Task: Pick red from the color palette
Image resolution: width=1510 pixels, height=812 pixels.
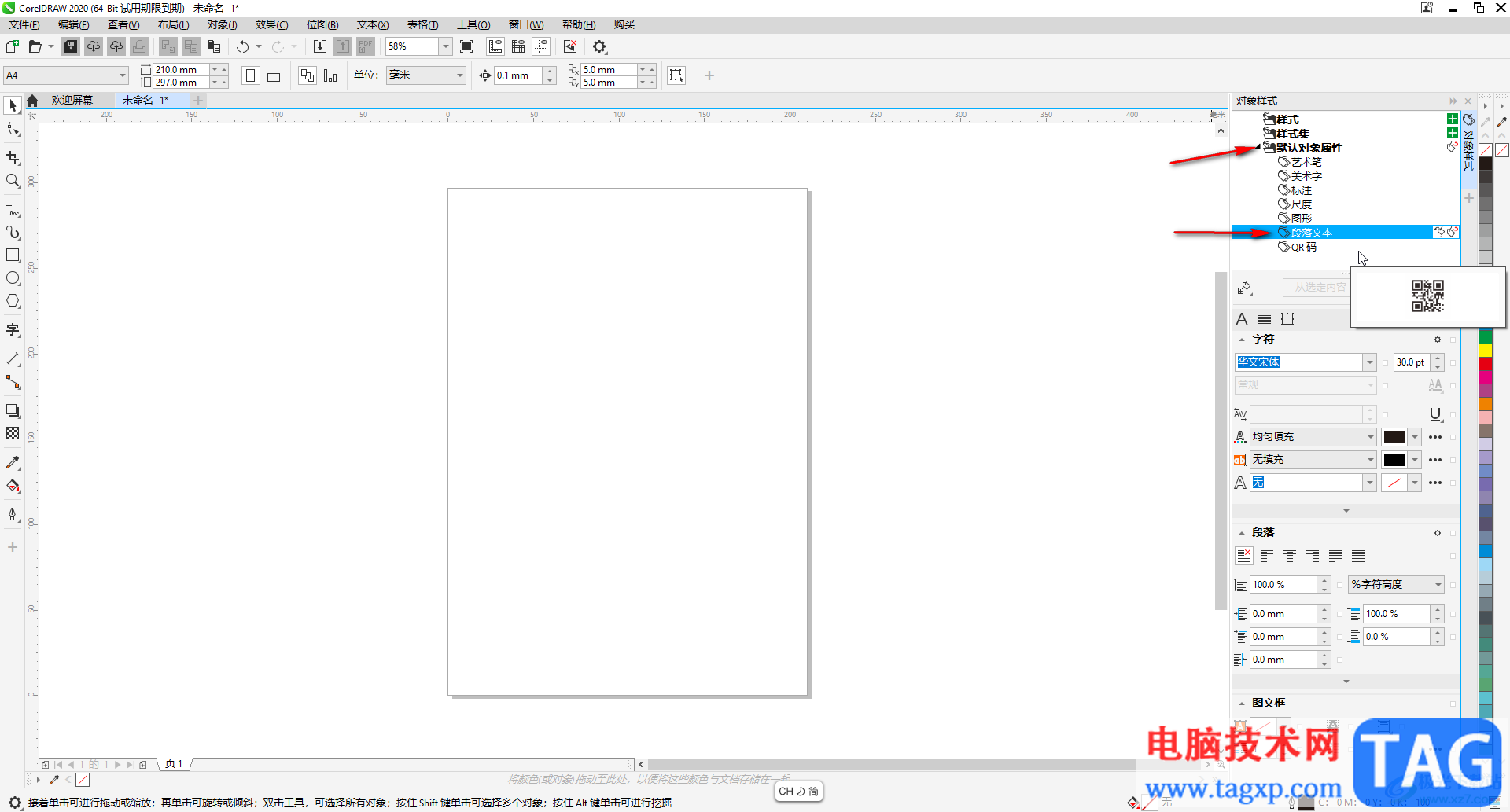Action: [x=1486, y=364]
